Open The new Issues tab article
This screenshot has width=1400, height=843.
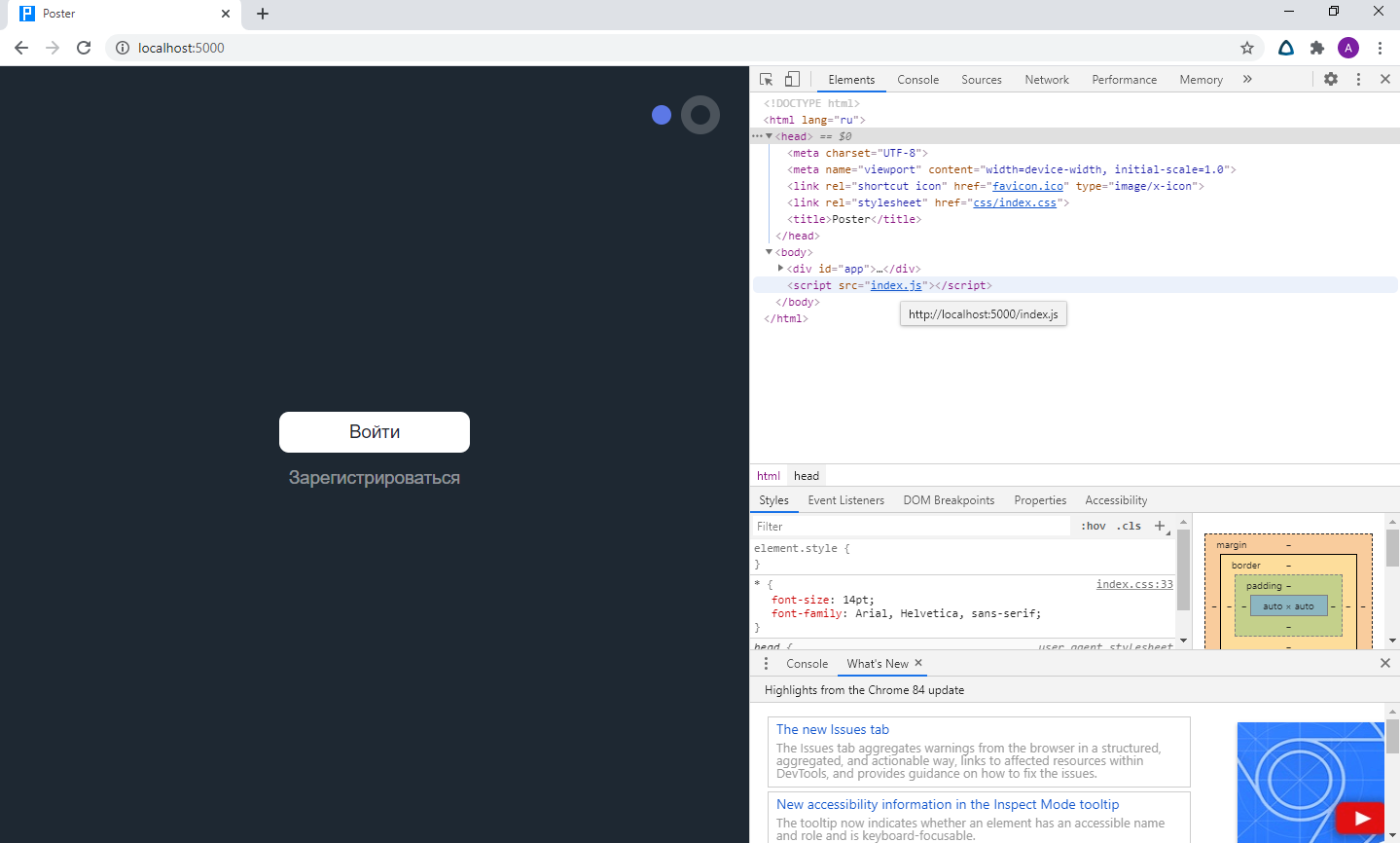tap(833, 729)
